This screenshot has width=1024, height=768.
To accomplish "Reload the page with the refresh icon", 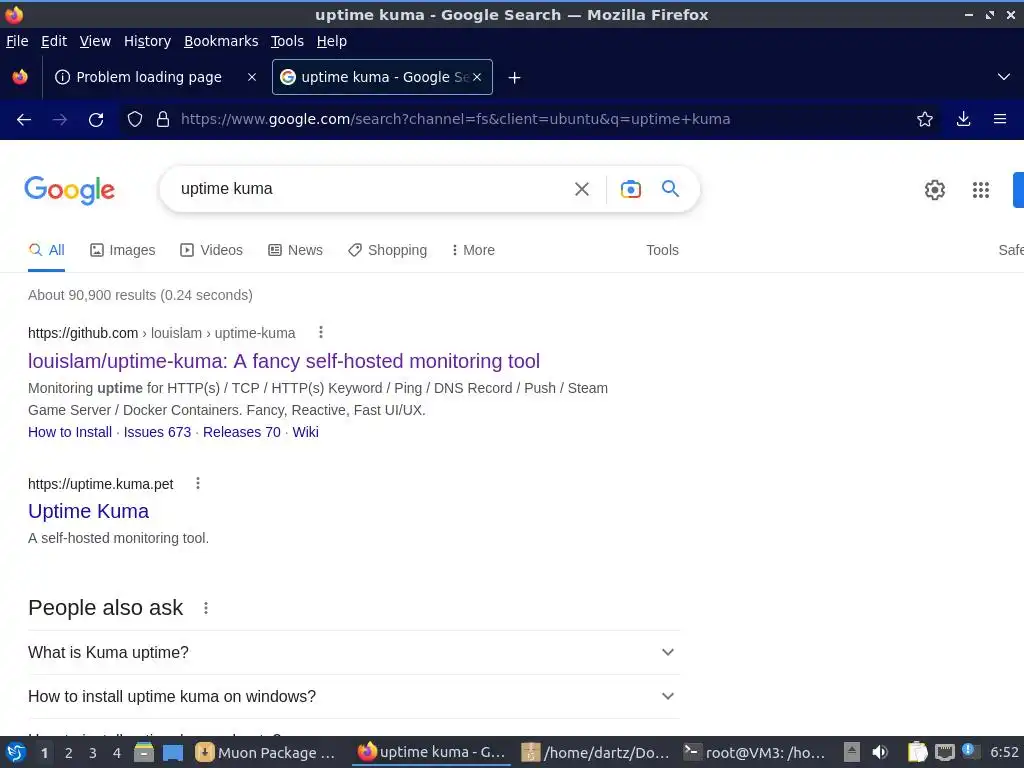I will [96, 120].
